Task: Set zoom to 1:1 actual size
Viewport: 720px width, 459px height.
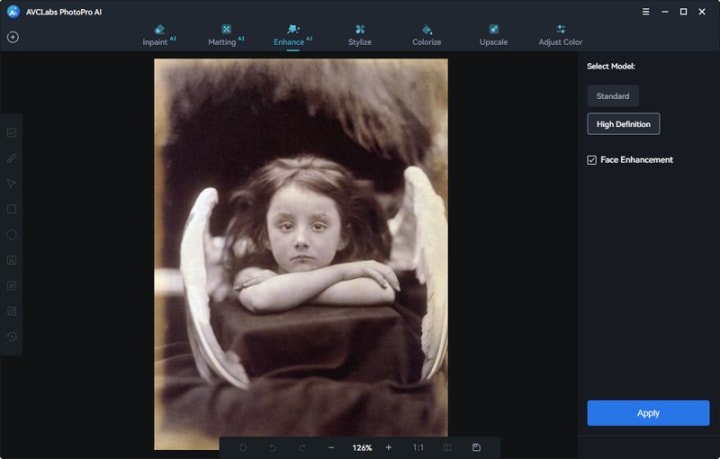Action: click(418, 448)
